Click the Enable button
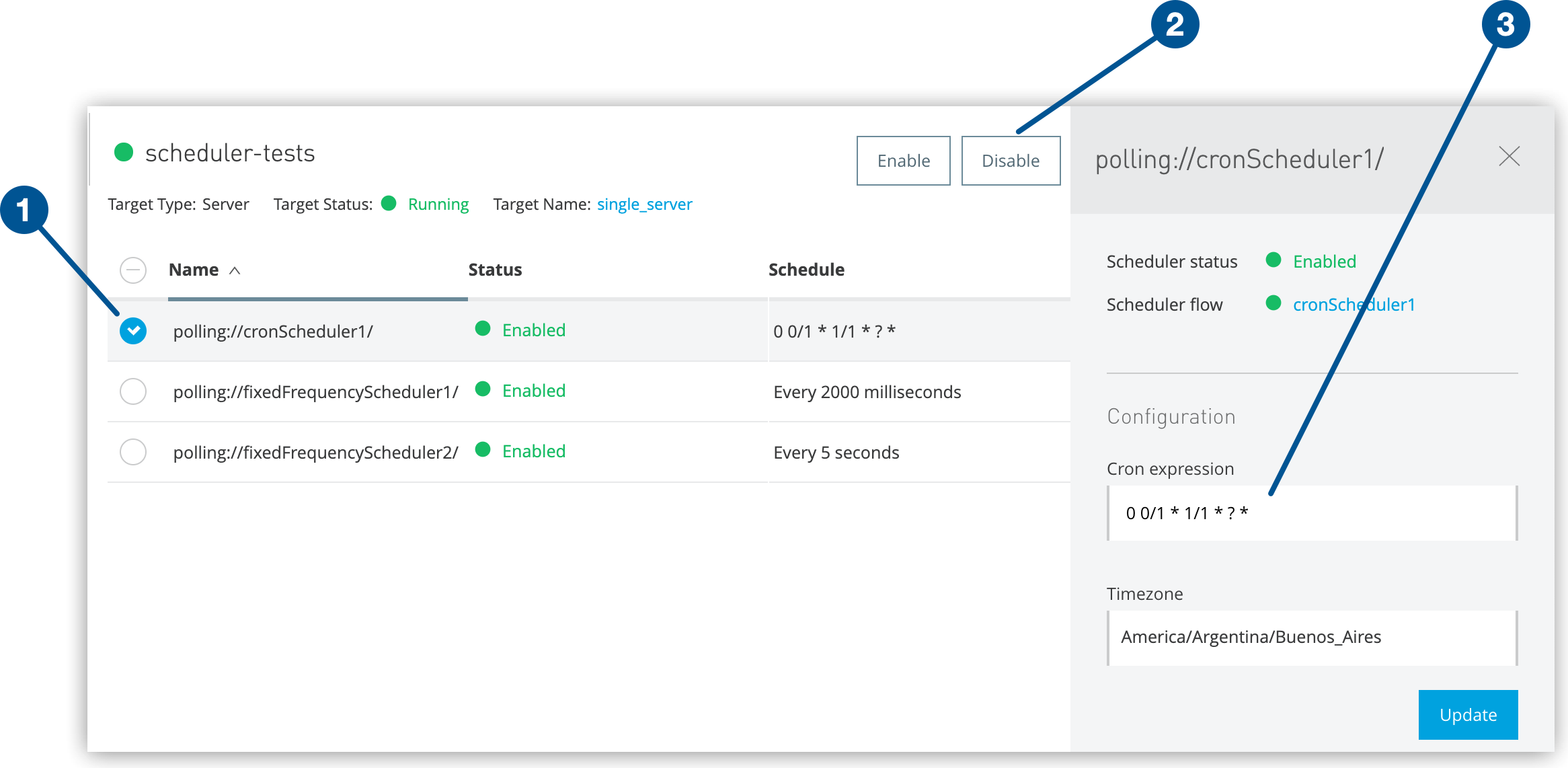Image resolution: width=1568 pixels, height=768 pixels. pyautogui.click(x=903, y=161)
